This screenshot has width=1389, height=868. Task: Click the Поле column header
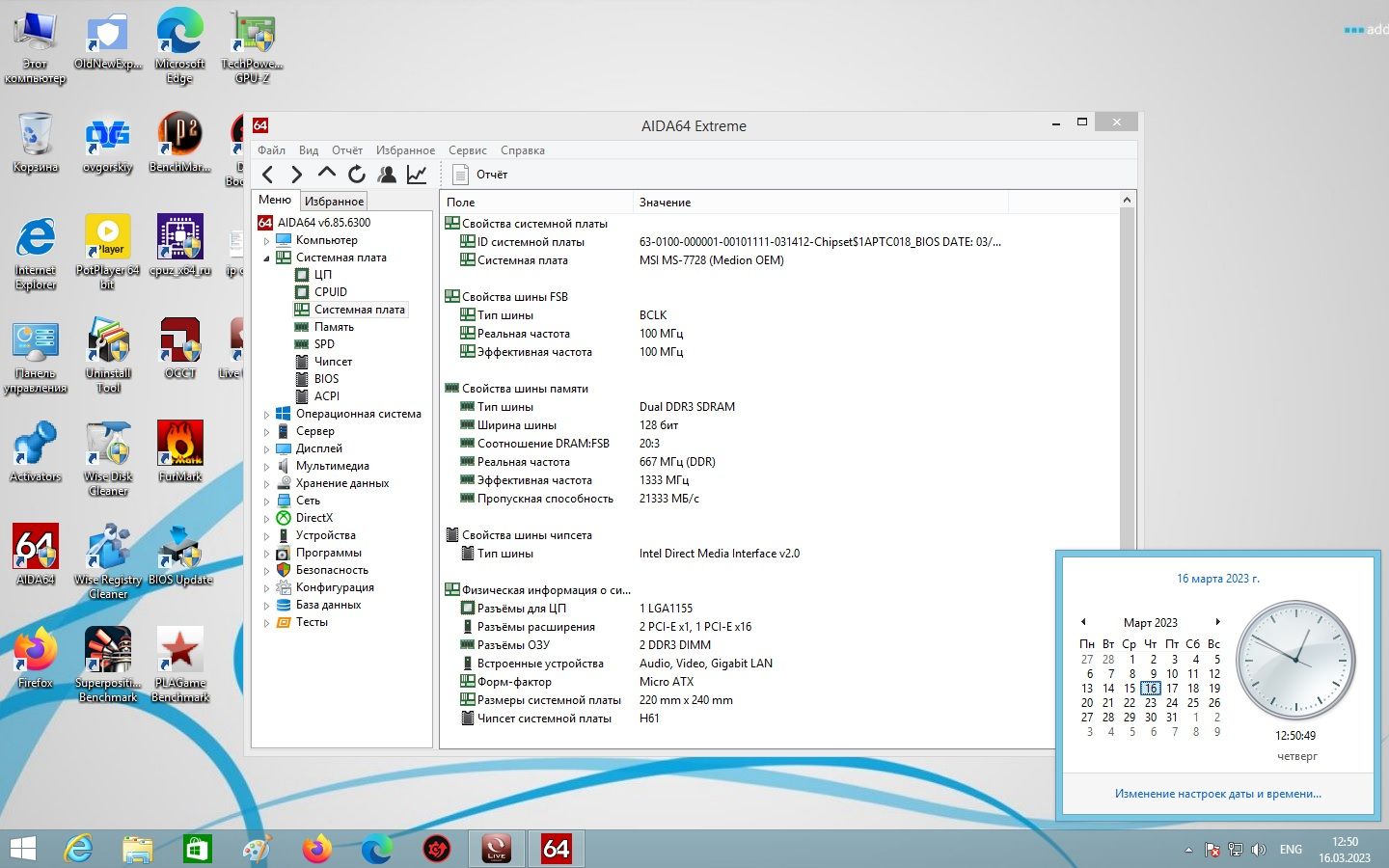click(x=537, y=203)
